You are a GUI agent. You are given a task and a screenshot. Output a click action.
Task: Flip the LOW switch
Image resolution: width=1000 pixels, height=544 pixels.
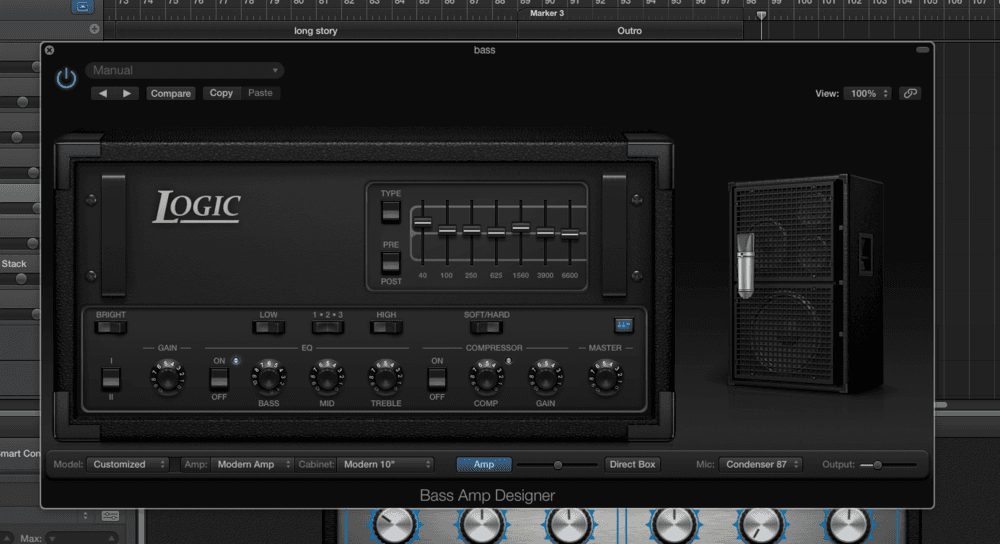pyautogui.click(x=268, y=328)
